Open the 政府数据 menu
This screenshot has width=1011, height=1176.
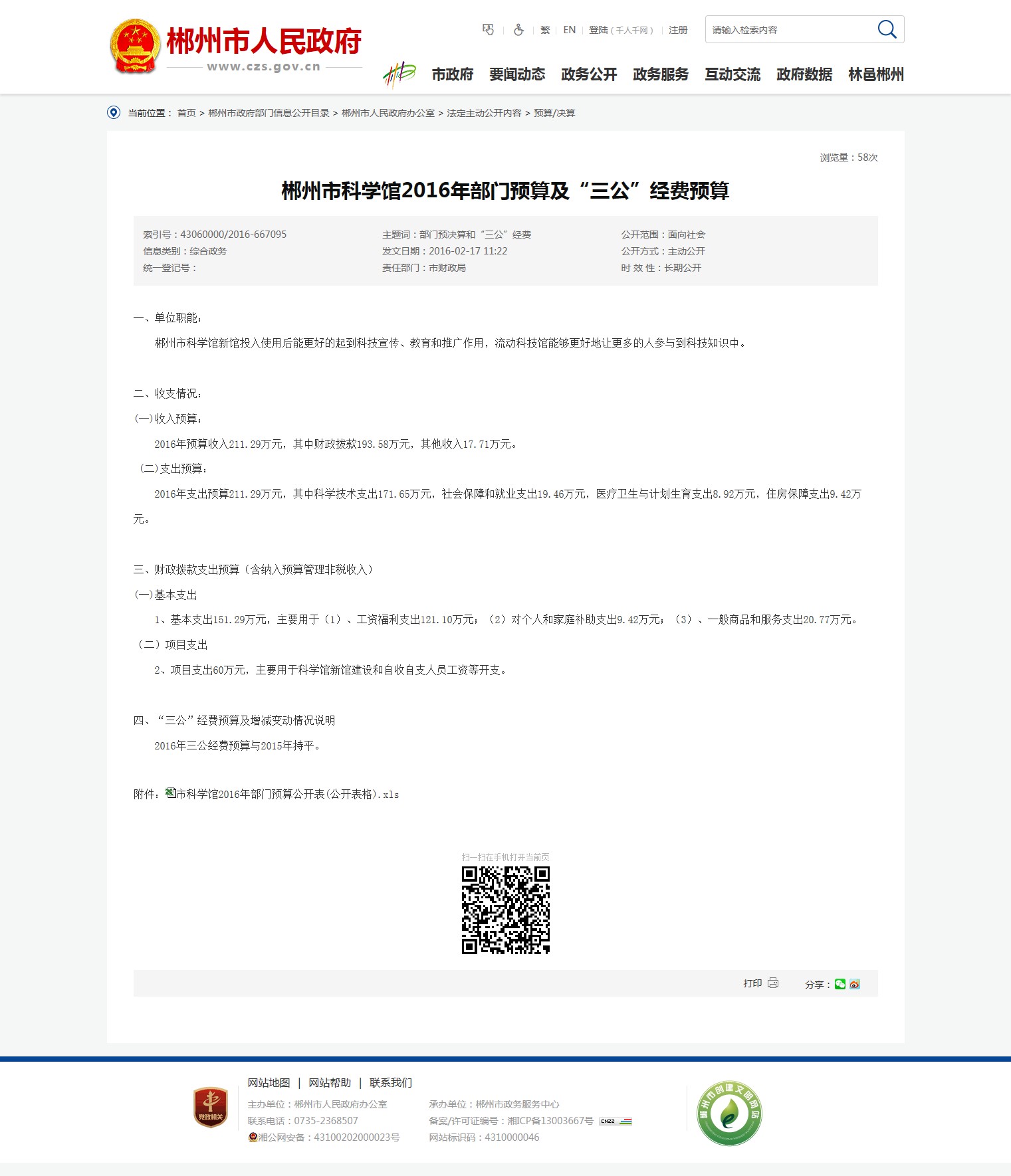click(x=804, y=74)
